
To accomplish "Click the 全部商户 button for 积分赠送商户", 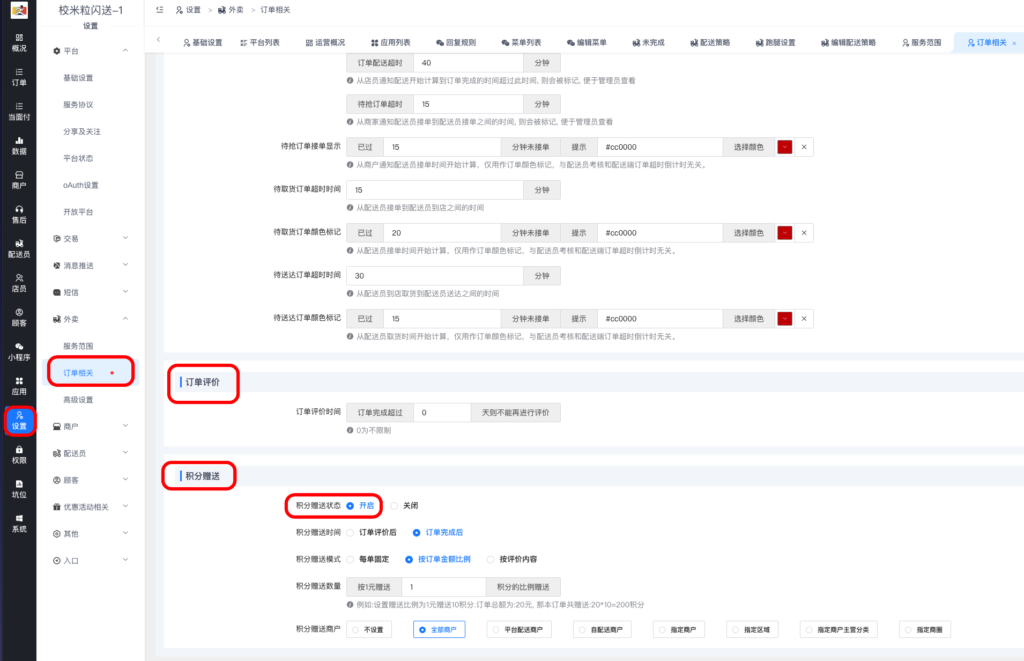I will coord(438,630).
